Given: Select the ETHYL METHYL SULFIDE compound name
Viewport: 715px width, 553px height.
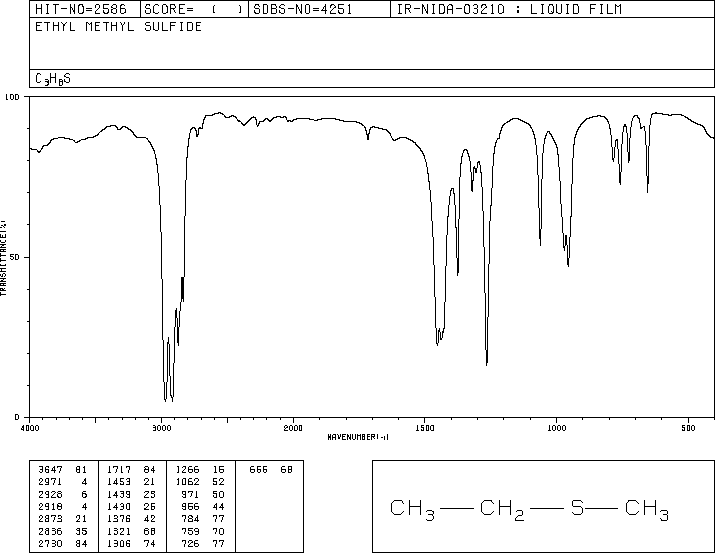Looking at the screenshot, I should 119,27.
